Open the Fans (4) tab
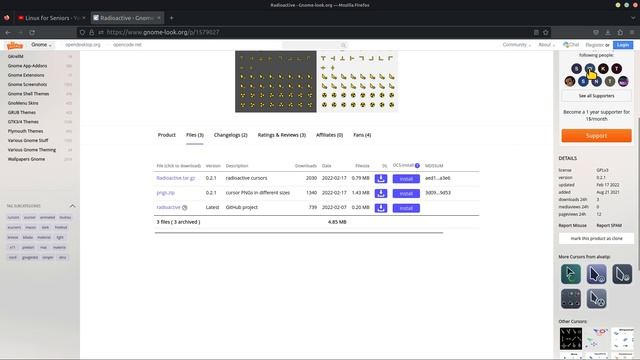Image resolution: width=640 pixels, height=360 pixels. point(362,135)
